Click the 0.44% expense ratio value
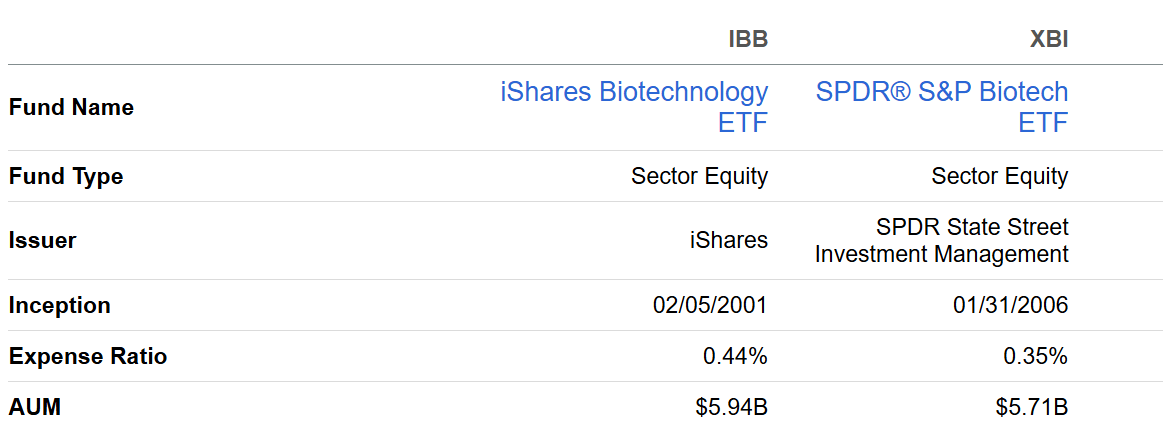Viewport: 1163px width, 442px height. coord(734,356)
